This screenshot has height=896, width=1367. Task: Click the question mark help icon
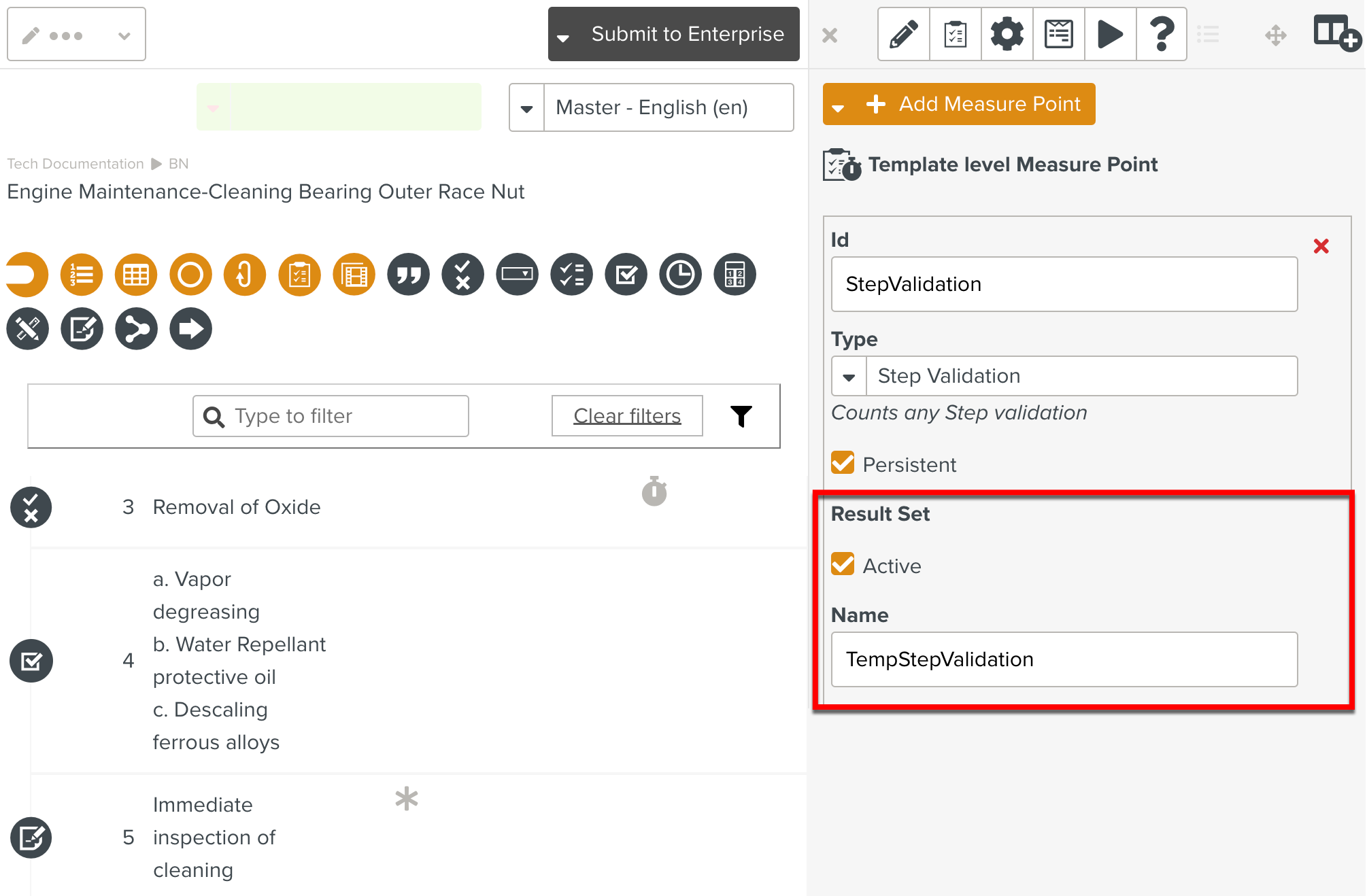pos(1162,34)
